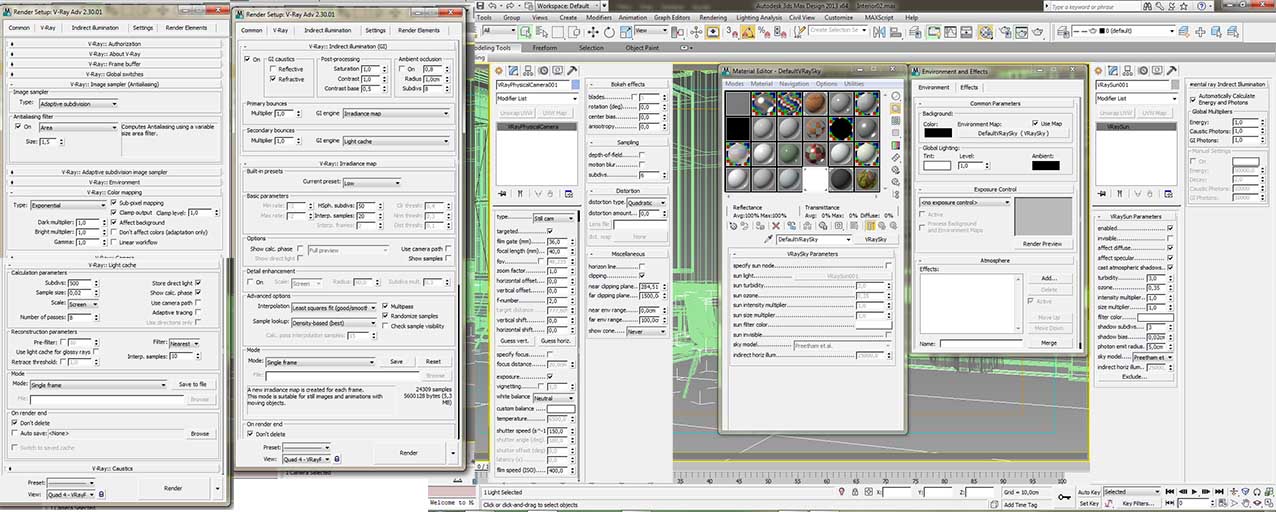Open Render Elements tab in second Render Setup
This screenshot has height=512, width=1276.
tap(419, 30)
